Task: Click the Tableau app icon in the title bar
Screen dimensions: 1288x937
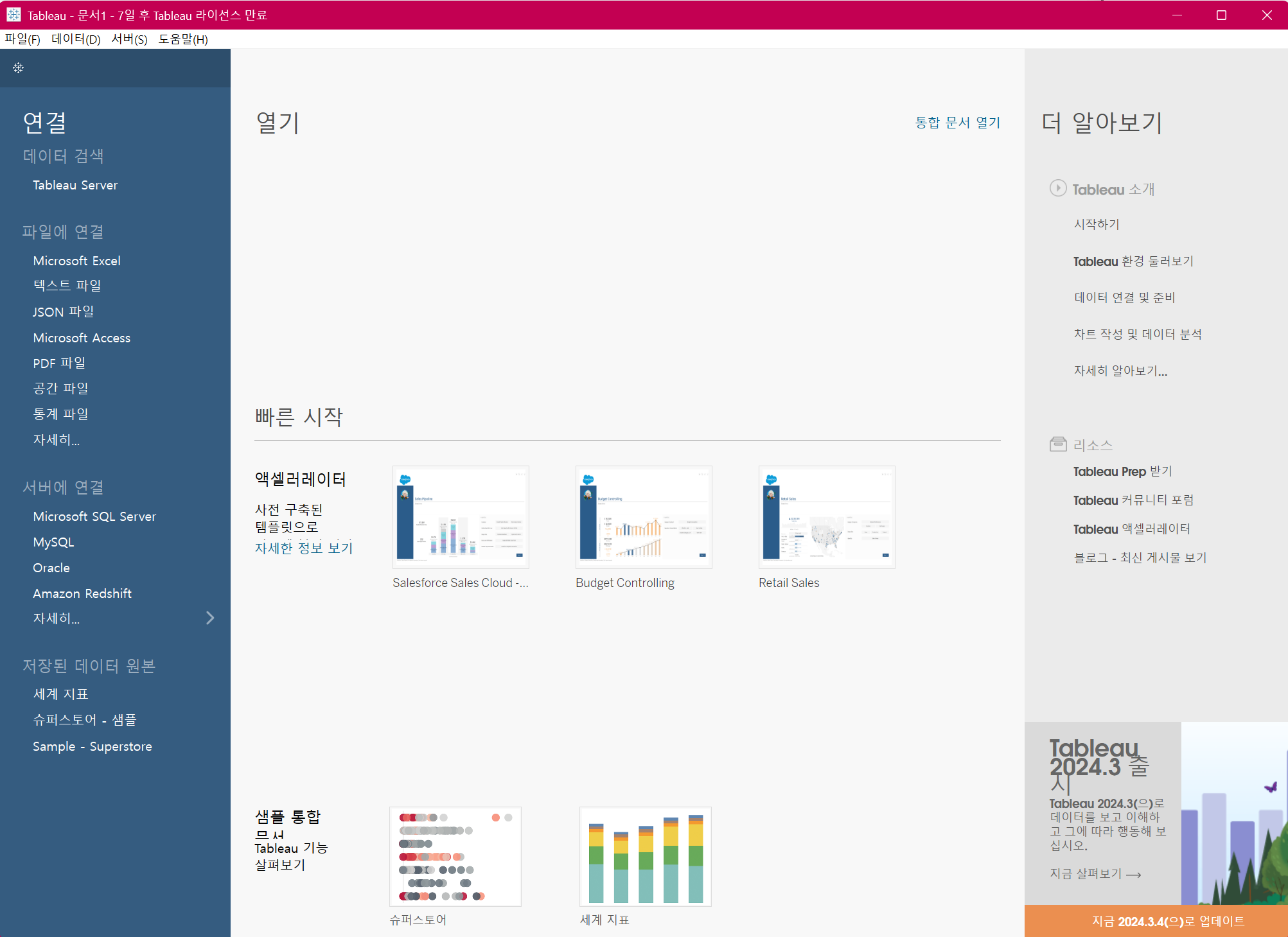Action: point(13,15)
